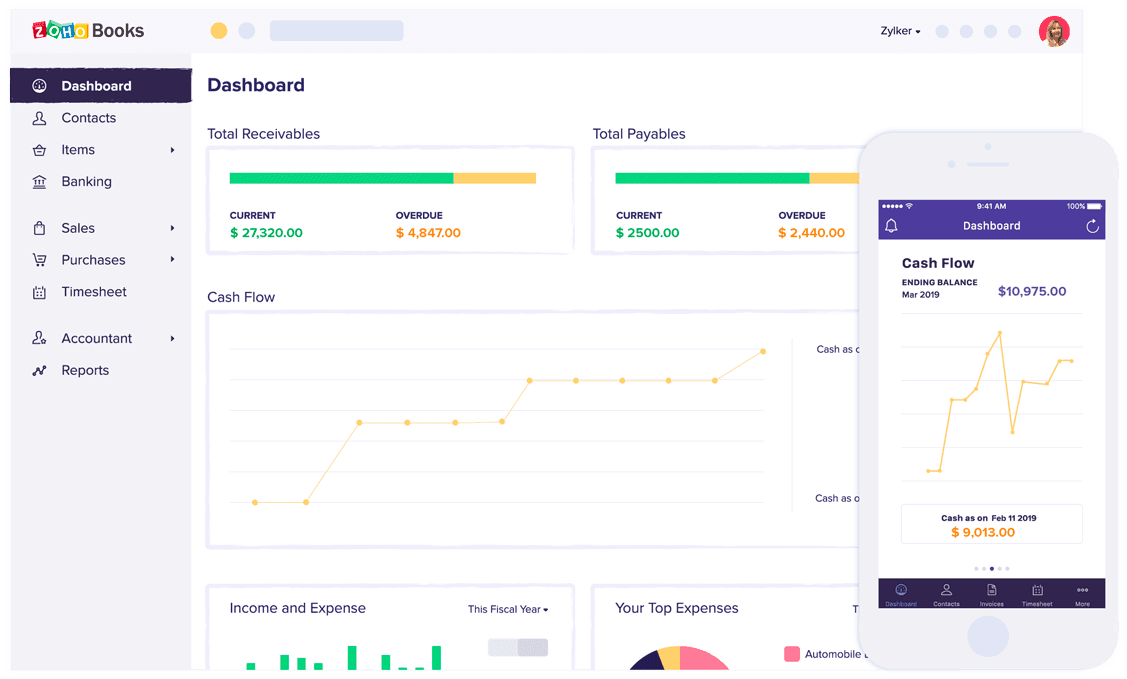Click the overdue receivables amount $4,847.00
This screenshot has height=679, width=1127.
[x=428, y=233]
